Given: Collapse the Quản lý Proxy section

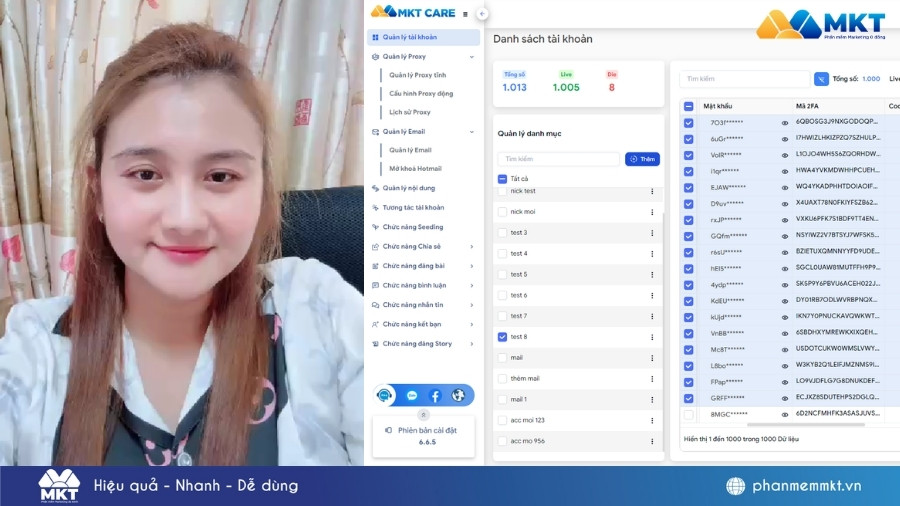Looking at the screenshot, I should [472, 57].
